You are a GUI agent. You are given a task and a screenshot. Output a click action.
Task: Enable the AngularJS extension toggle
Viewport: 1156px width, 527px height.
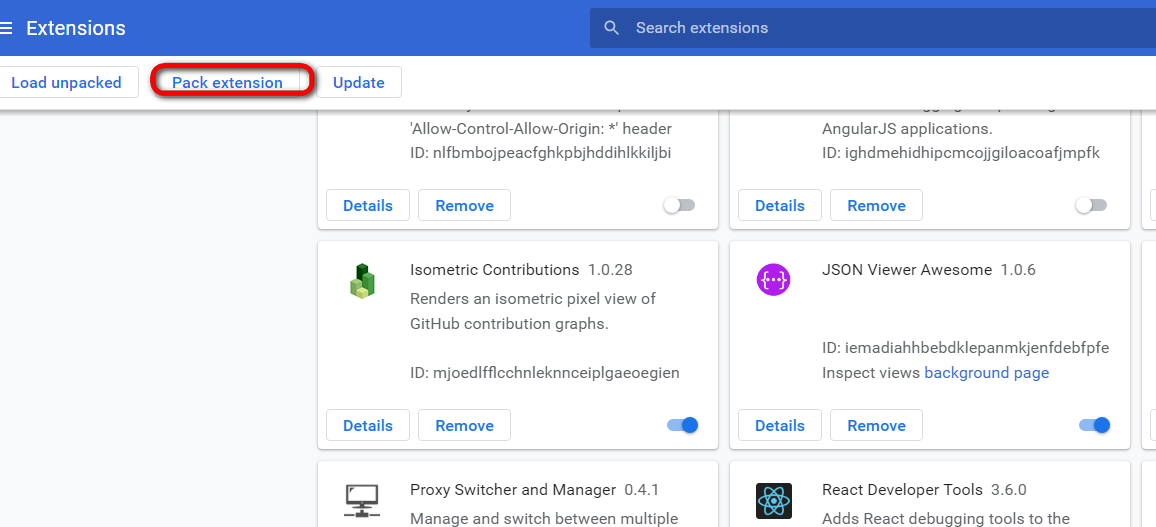click(x=1091, y=205)
